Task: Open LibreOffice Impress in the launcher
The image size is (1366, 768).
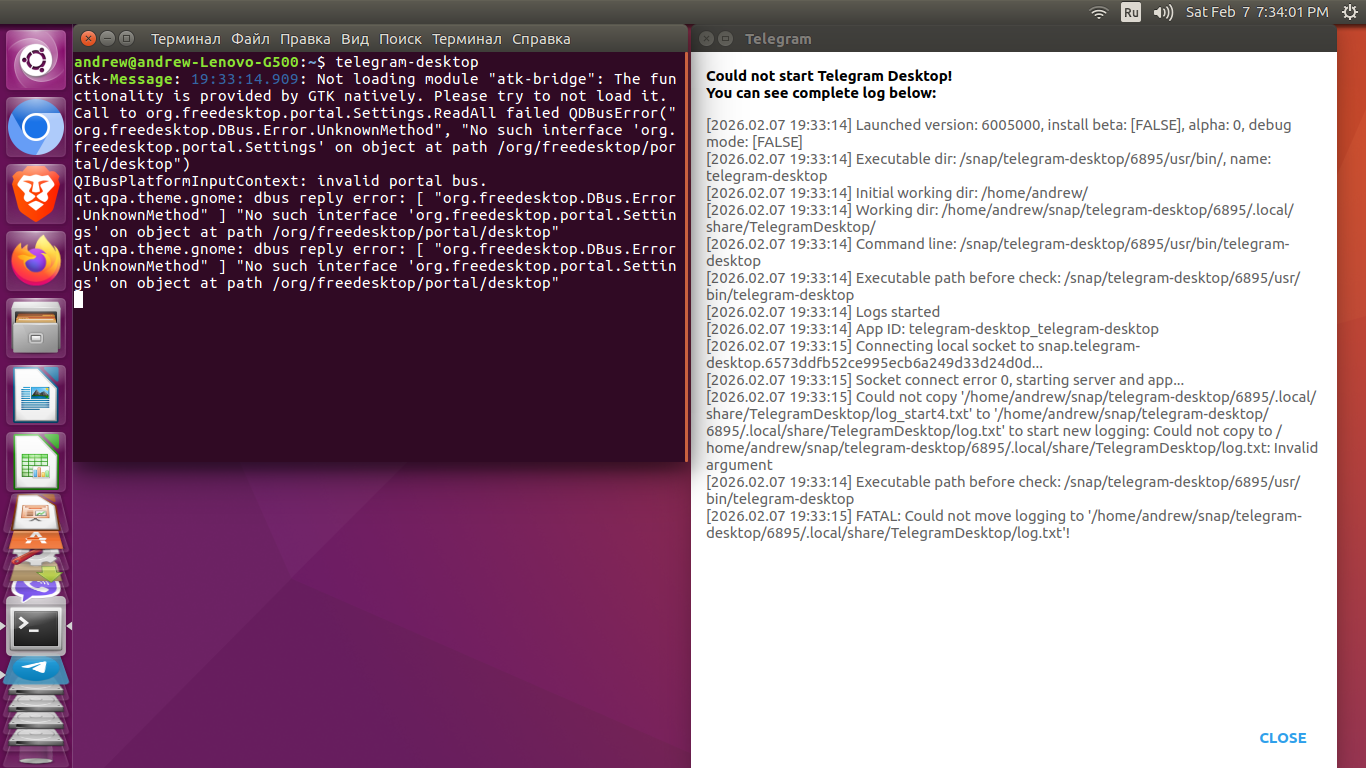Action: (x=36, y=511)
